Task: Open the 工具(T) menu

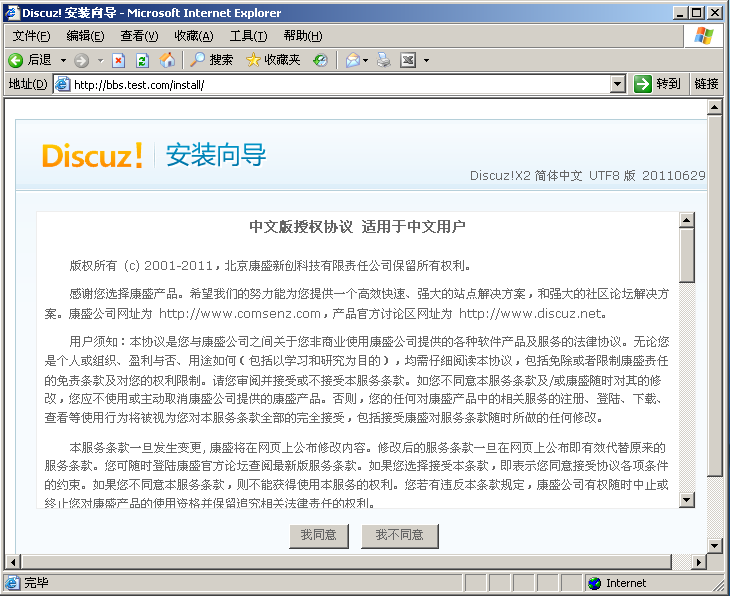Action: pos(248,36)
